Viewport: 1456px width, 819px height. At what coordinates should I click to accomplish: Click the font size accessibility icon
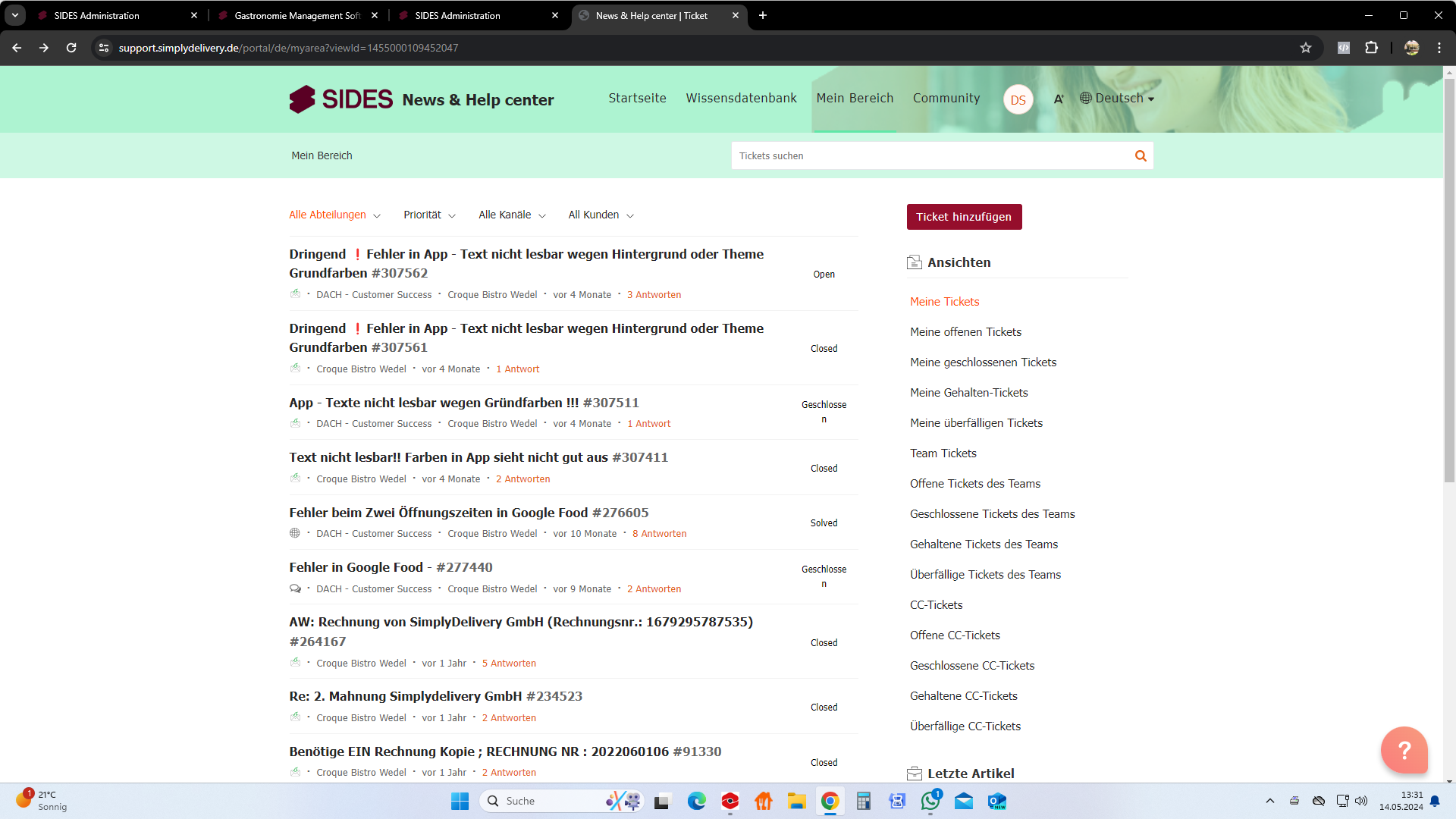[1059, 99]
